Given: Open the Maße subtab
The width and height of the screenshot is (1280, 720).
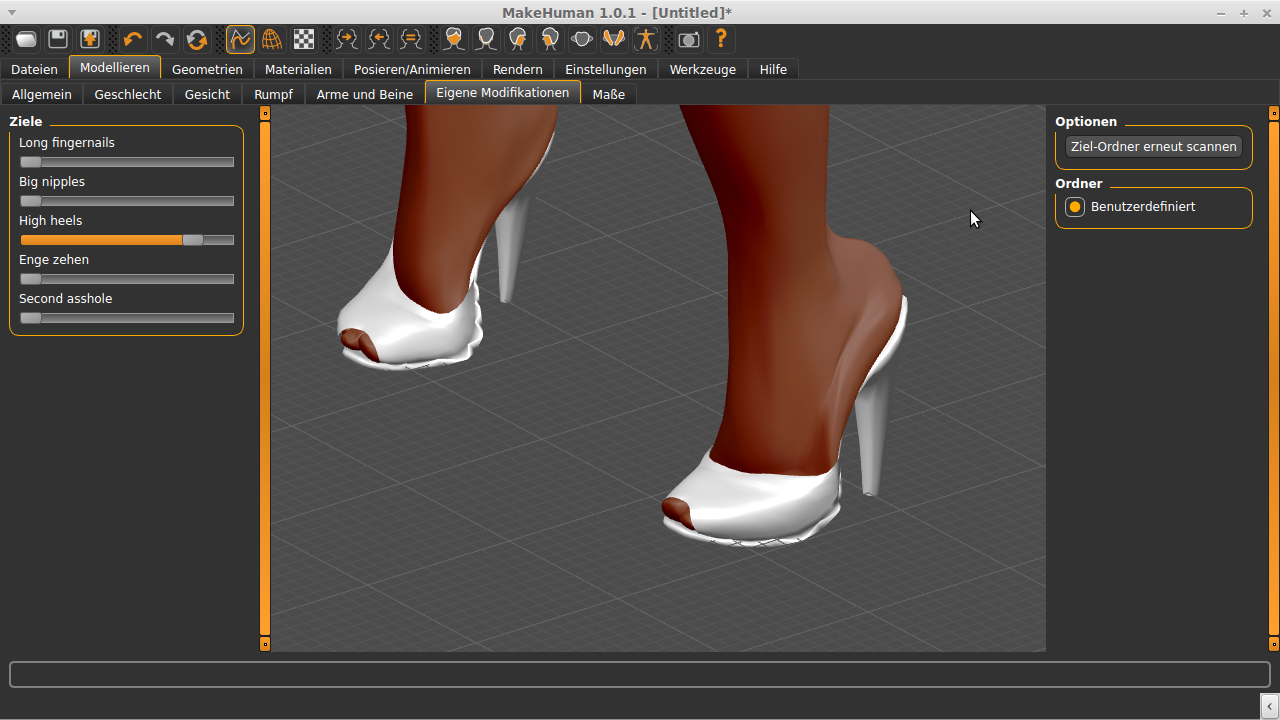Looking at the screenshot, I should click(608, 94).
